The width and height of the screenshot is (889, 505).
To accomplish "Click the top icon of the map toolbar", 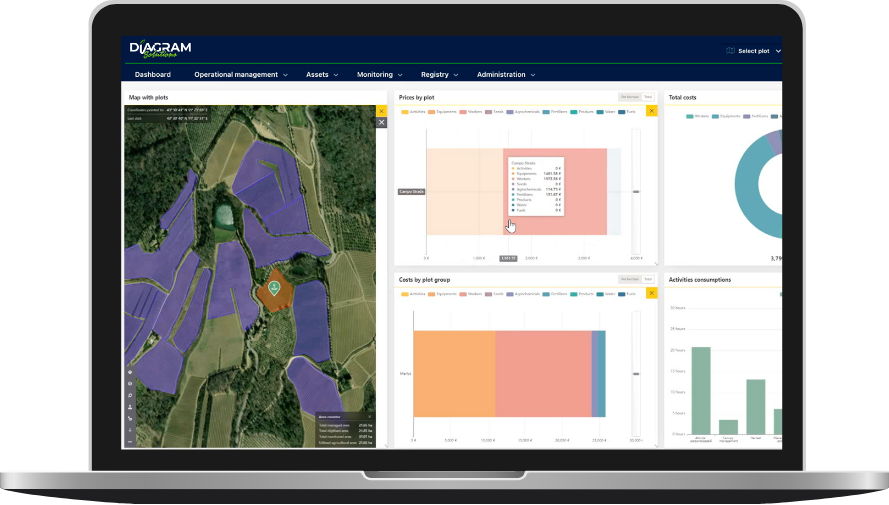I will pos(130,372).
